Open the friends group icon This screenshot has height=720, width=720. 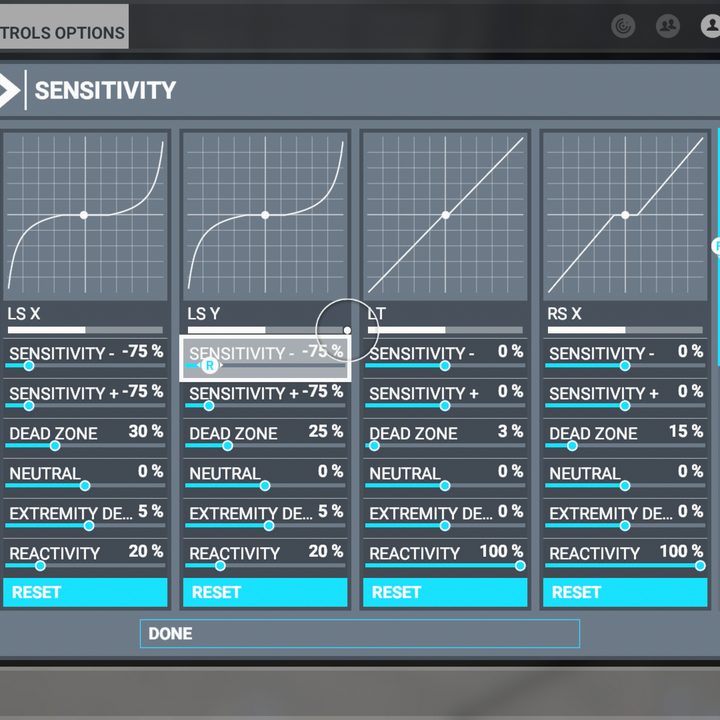(668, 26)
